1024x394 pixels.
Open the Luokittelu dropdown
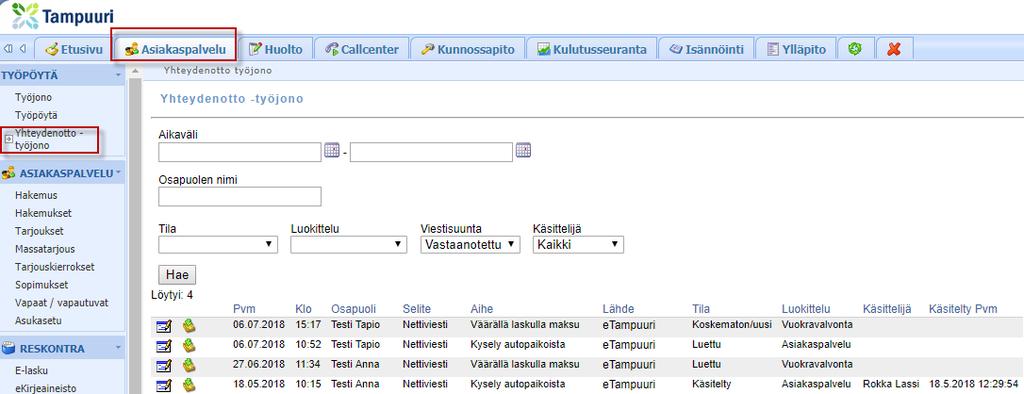click(349, 244)
